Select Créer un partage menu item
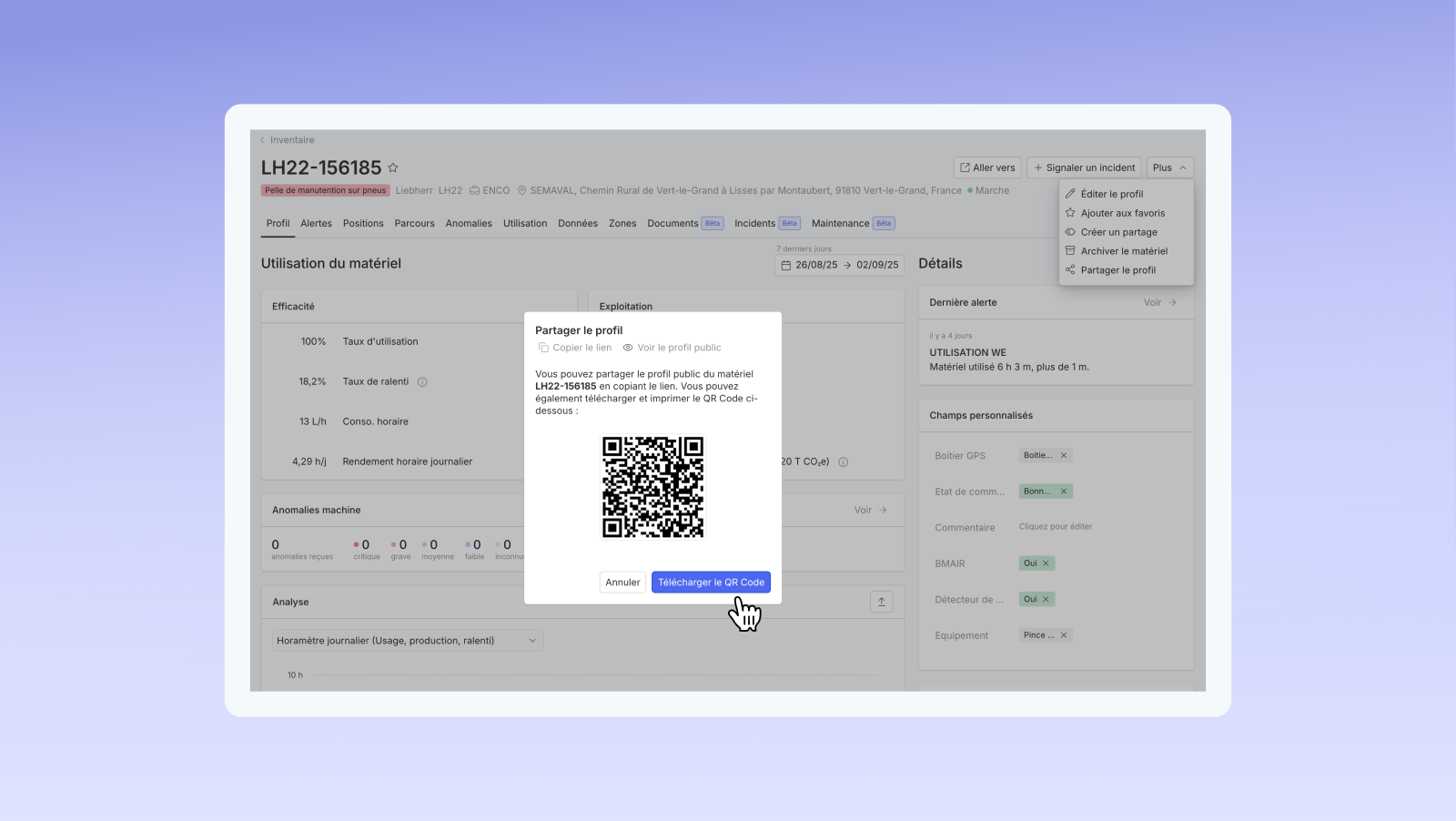This screenshot has height=821, width=1456. click(1126, 232)
